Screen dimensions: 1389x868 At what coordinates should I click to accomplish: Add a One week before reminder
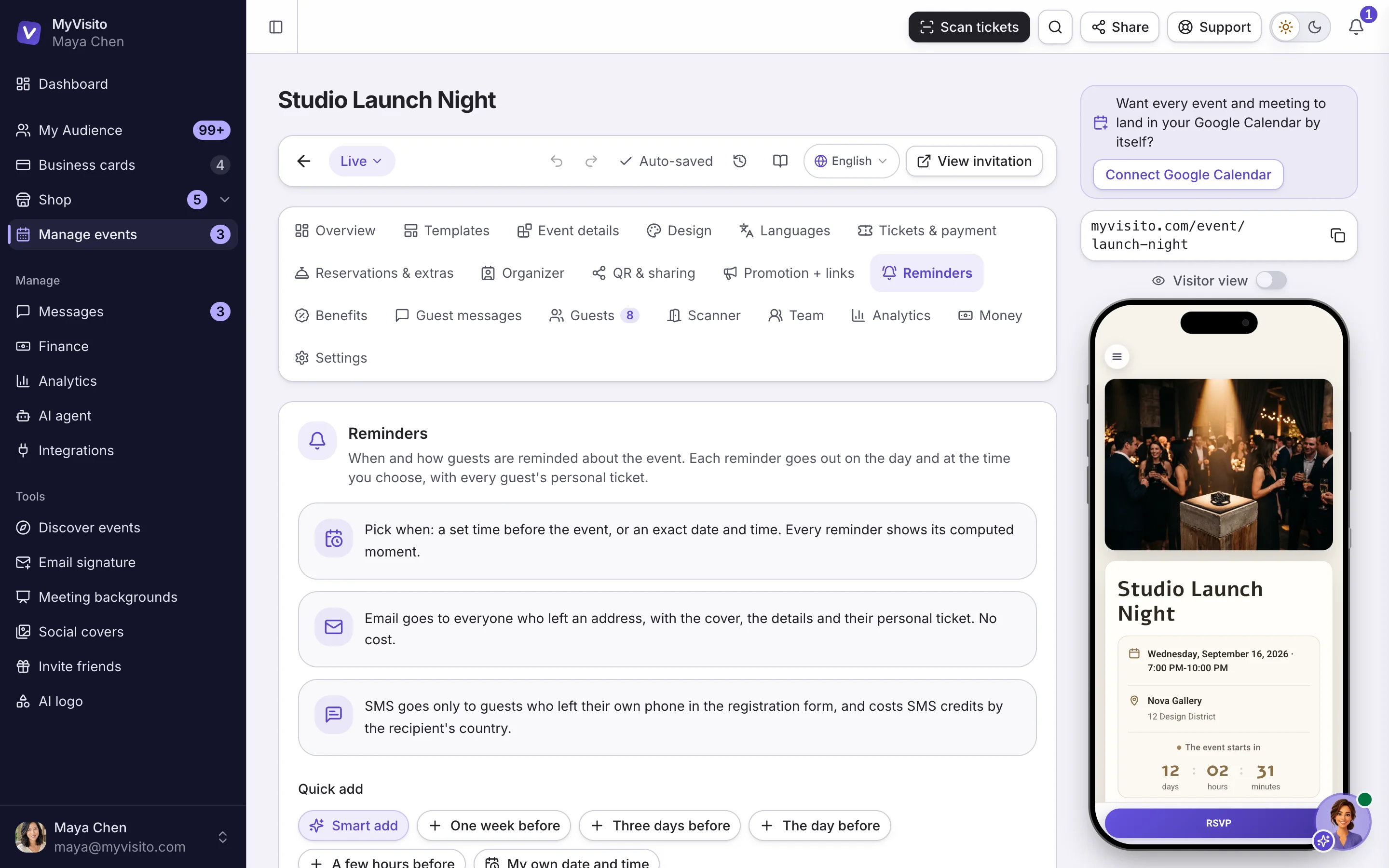[x=493, y=826]
